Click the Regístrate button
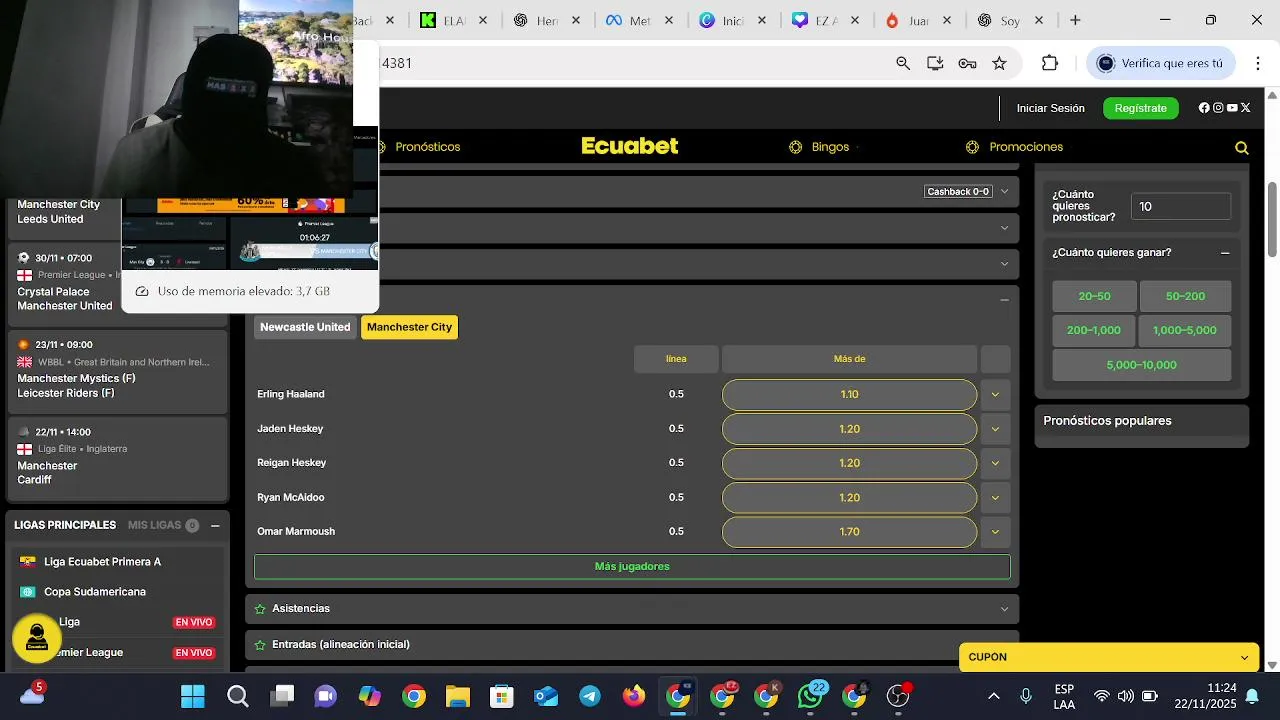 point(1140,108)
